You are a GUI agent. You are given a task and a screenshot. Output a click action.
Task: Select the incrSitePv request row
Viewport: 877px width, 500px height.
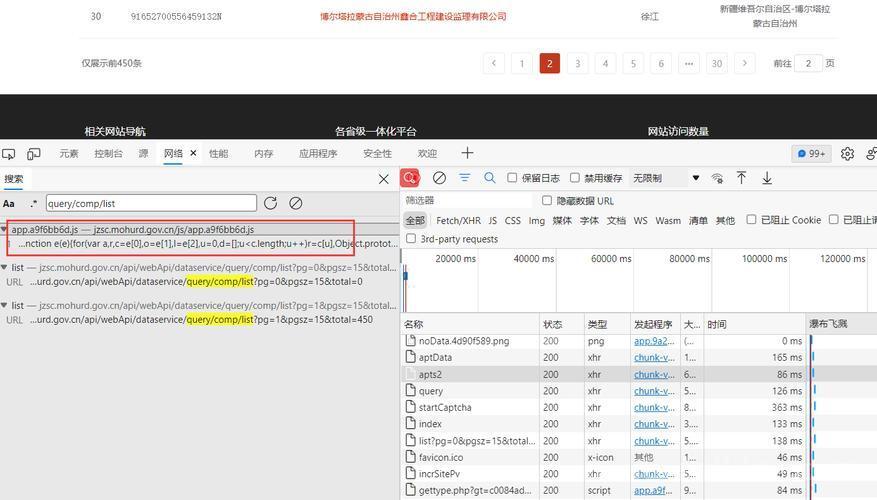604,474
